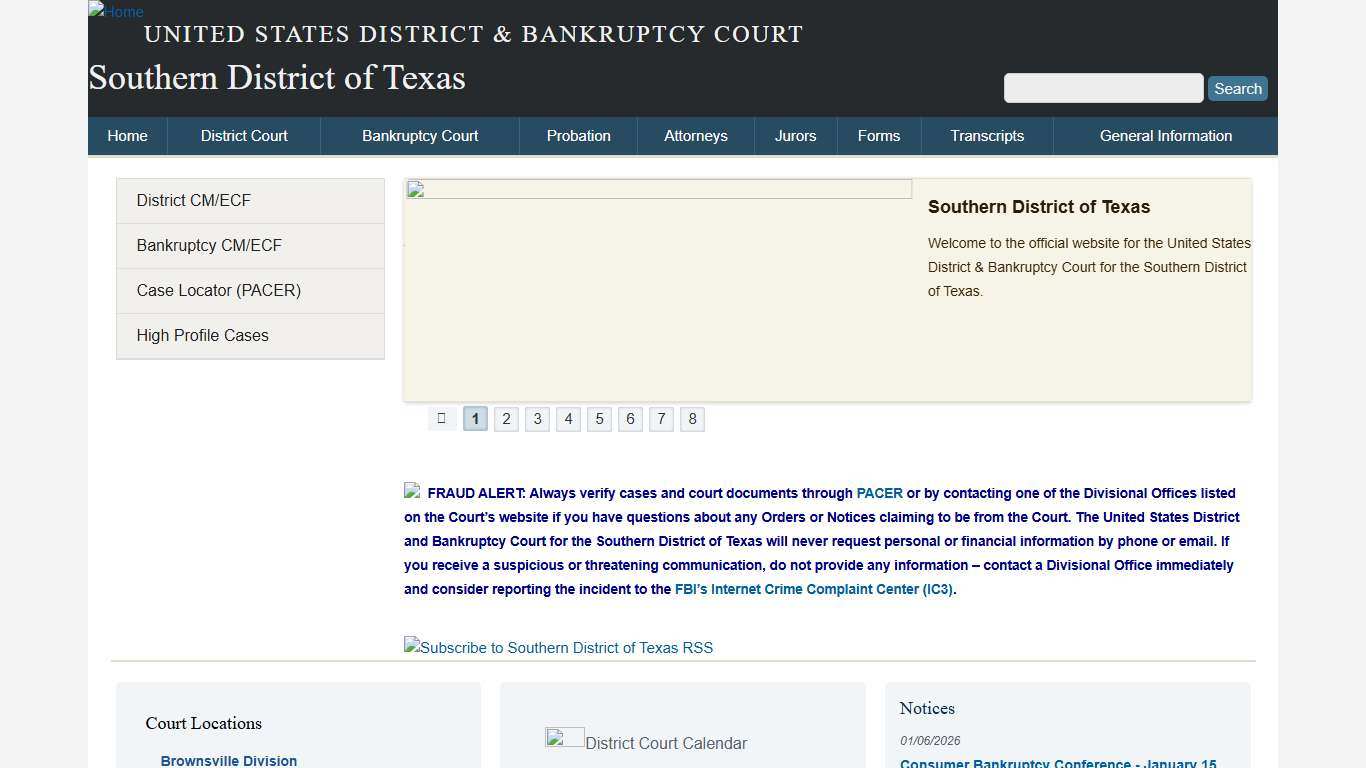The width and height of the screenshot is (1366, 768).
Task: Click inside the search text field
Action: pyautogui.click(x=1103, y=88)
